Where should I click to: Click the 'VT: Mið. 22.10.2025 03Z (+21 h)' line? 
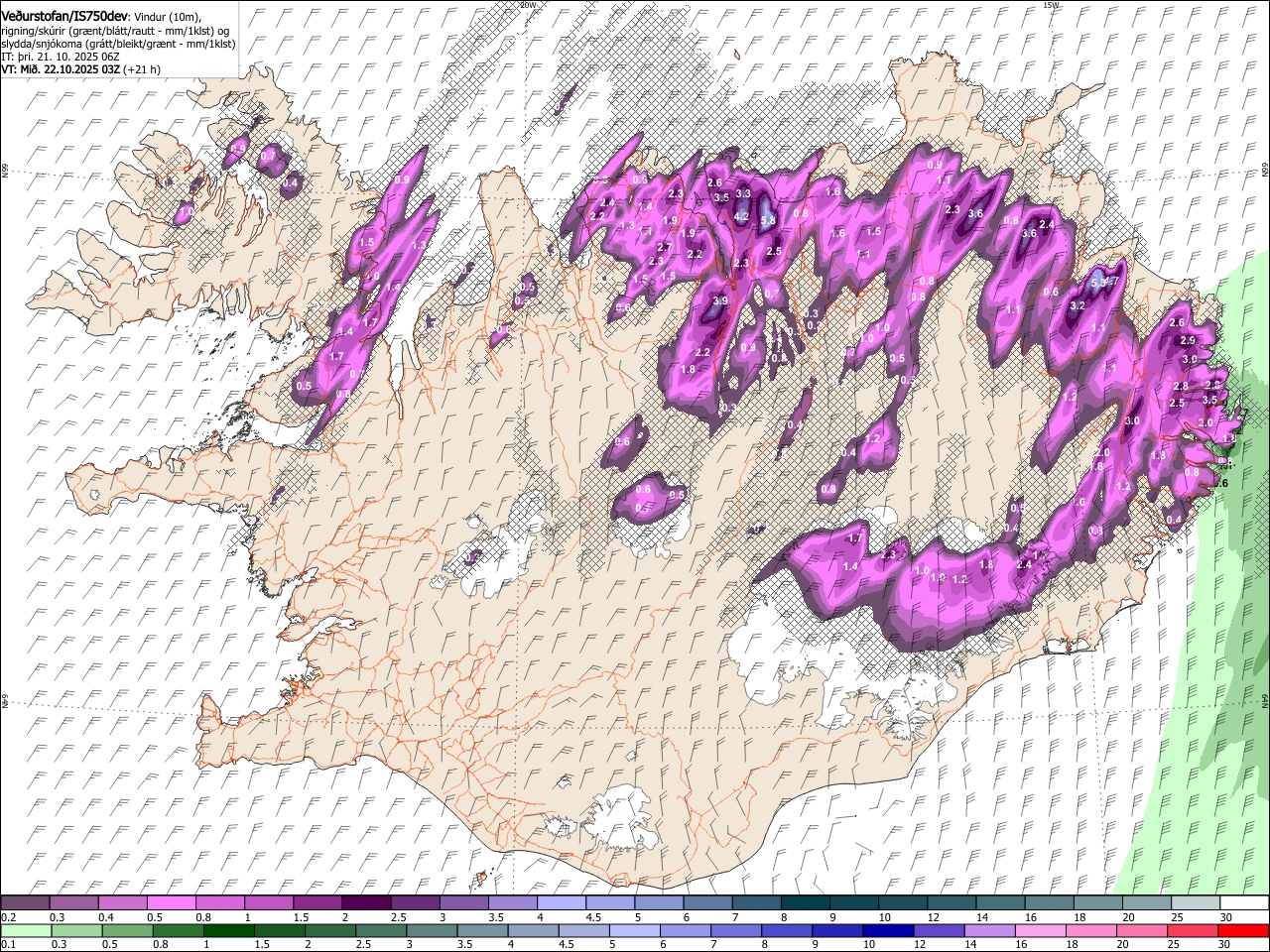[x=81, y=69]
